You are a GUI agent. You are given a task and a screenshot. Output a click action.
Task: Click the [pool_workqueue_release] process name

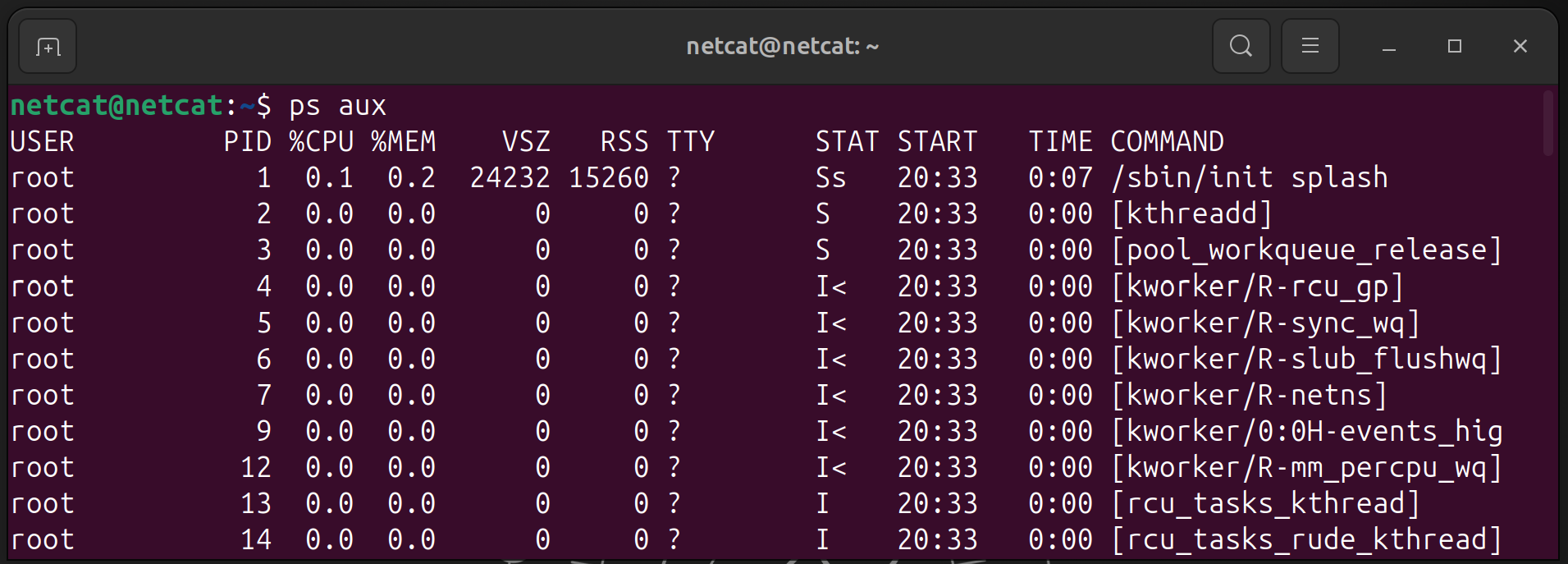click(1306, 250)
